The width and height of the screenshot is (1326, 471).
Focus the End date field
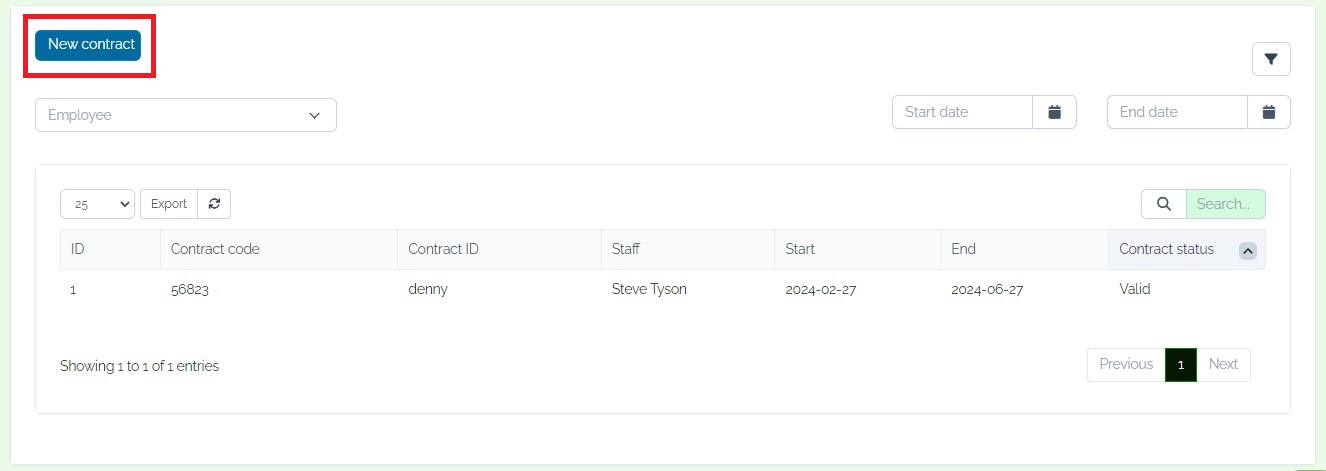pyautogui.click(x=1177, y=112)
